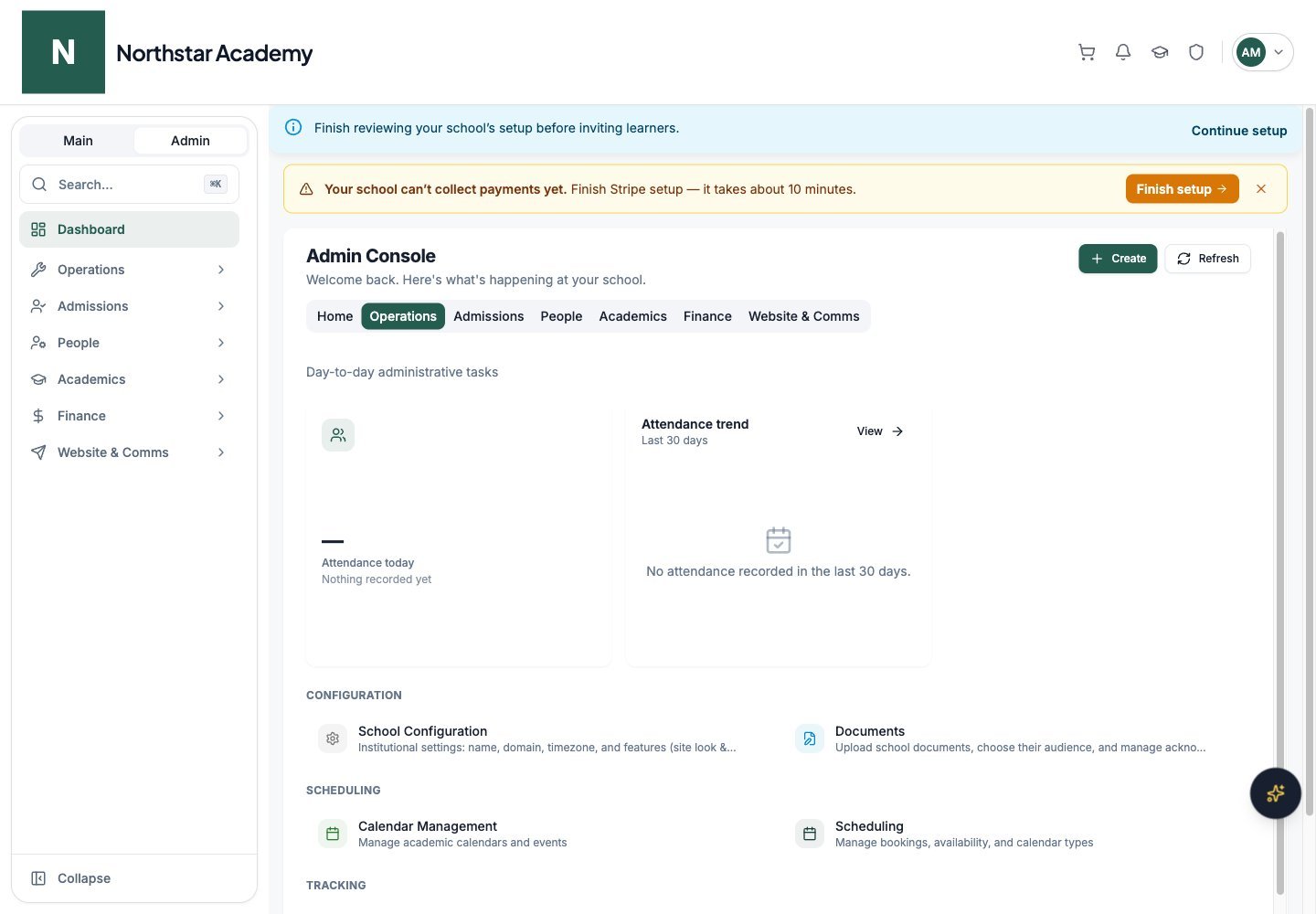This screenshot has height=914, width=1316.
Task: Click the inner console scrollbar
Action: (x=1280, y=563)
